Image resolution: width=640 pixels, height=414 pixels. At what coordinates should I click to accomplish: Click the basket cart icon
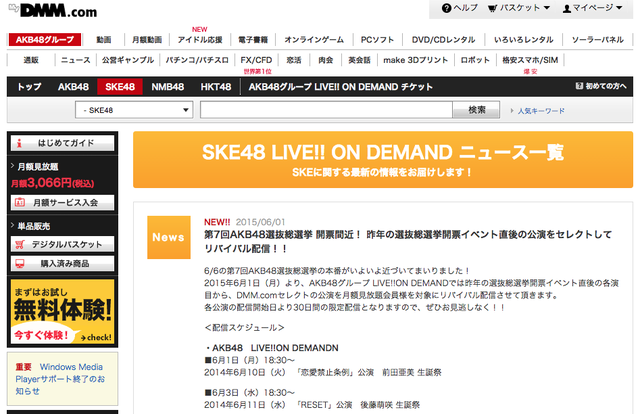click(493, 8)
